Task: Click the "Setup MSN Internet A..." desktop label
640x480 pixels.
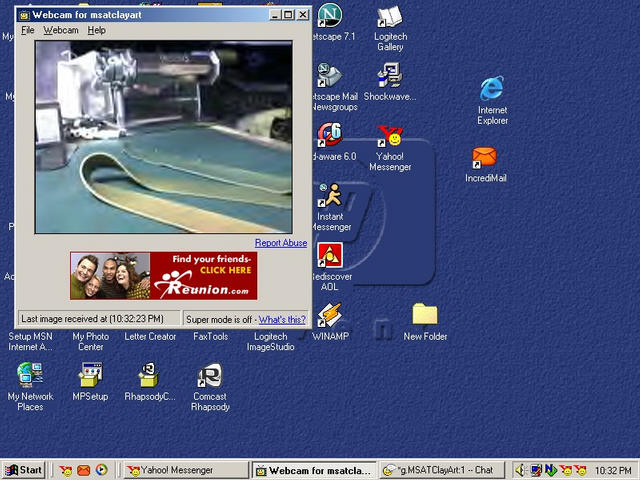Action: [x=30, y=342]
